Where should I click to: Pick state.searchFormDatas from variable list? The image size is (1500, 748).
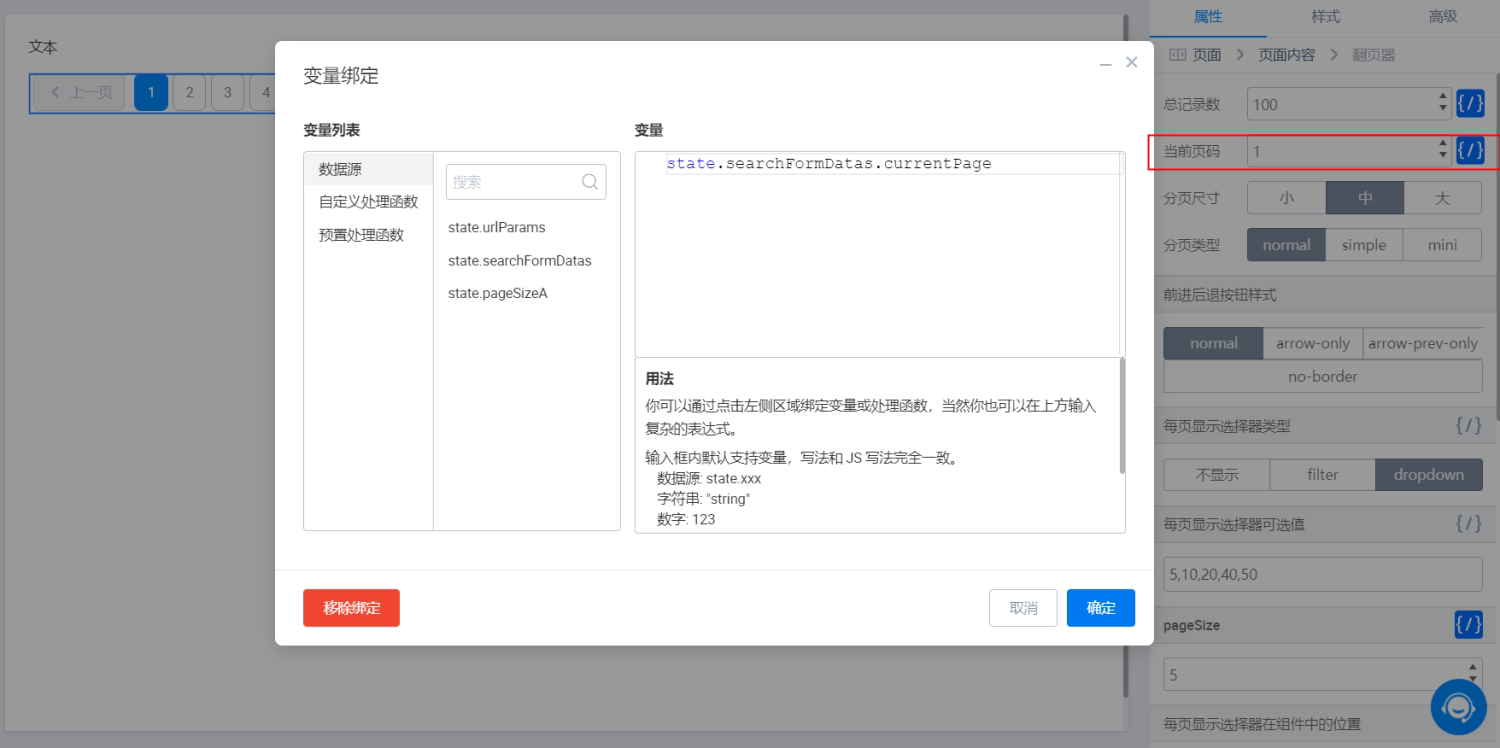[x=520, y=260]
